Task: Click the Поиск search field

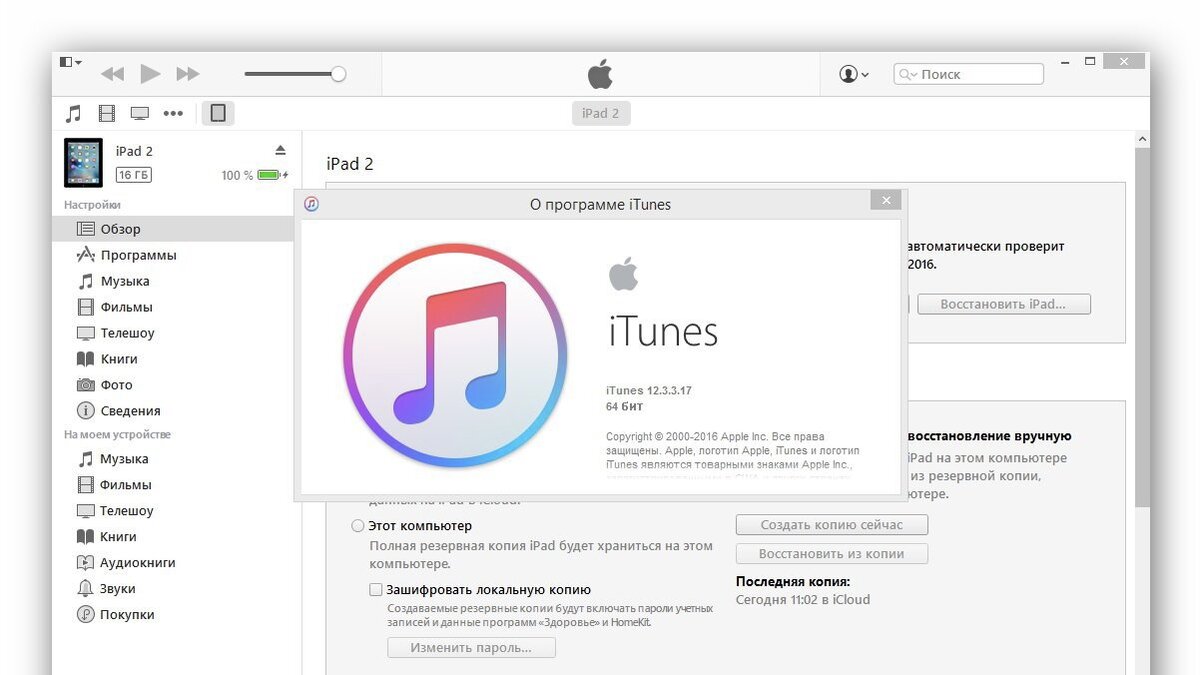Action: coord(968,74)
